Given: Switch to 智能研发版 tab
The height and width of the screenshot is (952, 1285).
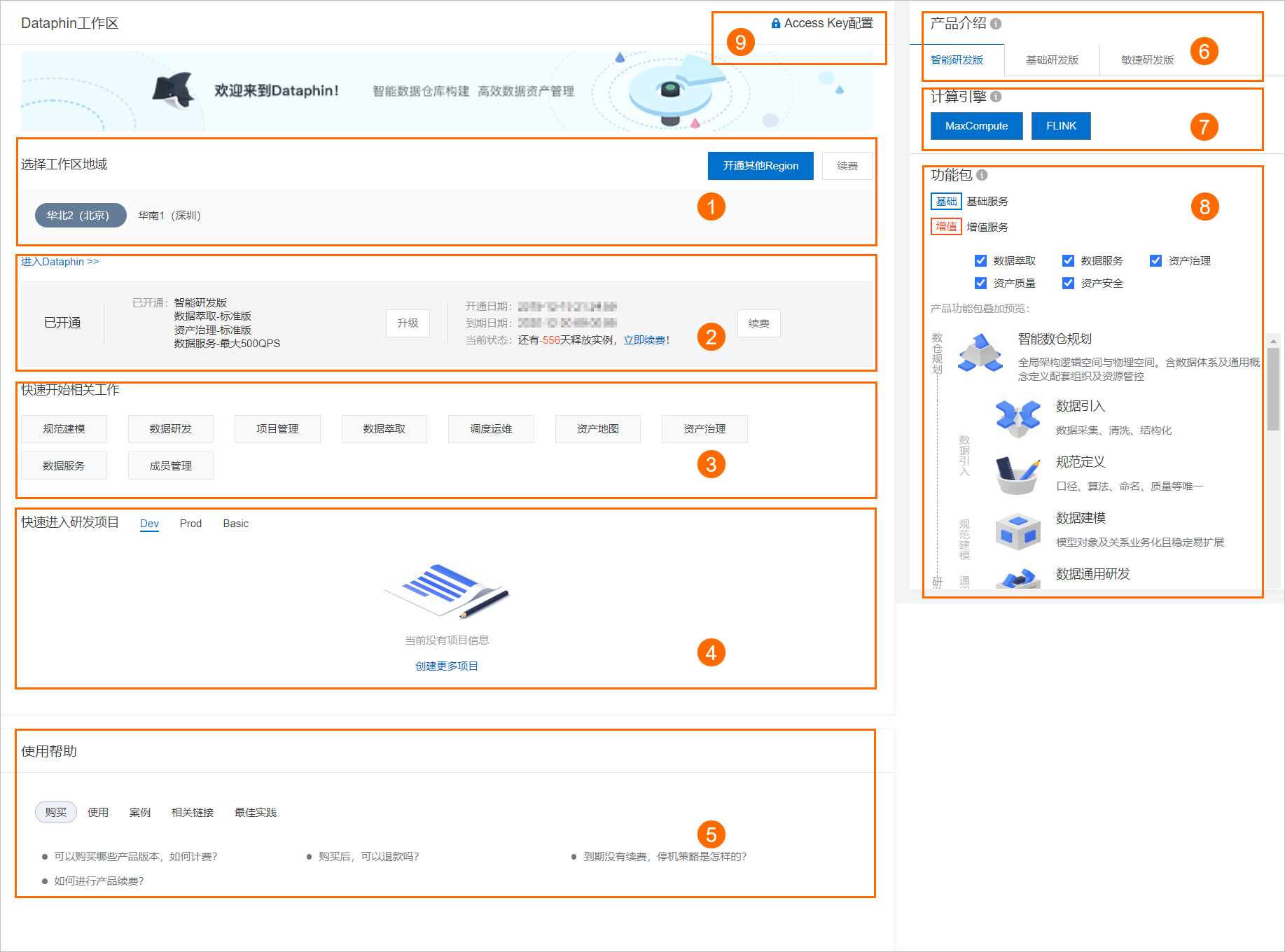Looking at the screenshot, I should click(957, 60).
